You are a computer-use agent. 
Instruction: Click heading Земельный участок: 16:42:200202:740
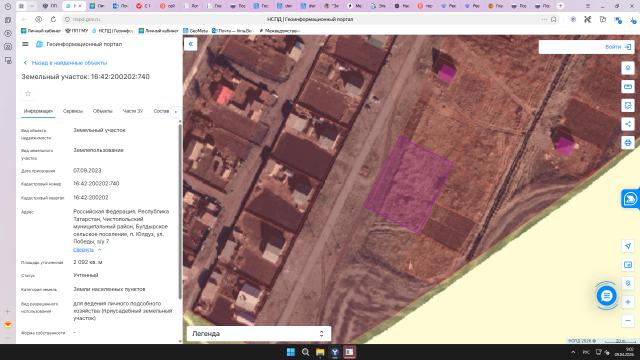pyautogui.click(x=86, y=77)
